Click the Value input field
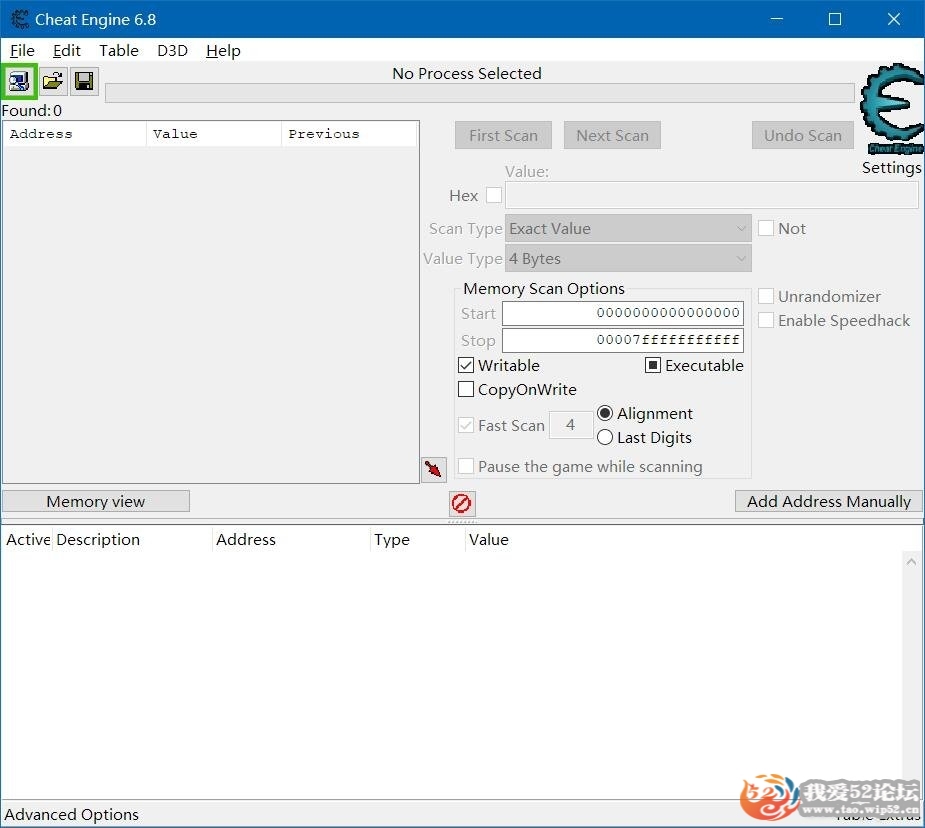Viewport: 925px width, 828px height. (x=711, y=195)
